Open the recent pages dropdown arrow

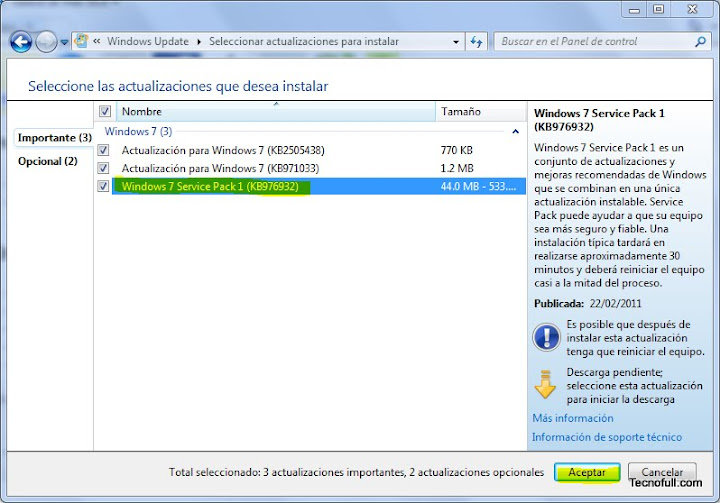click(x=64, y=42)
